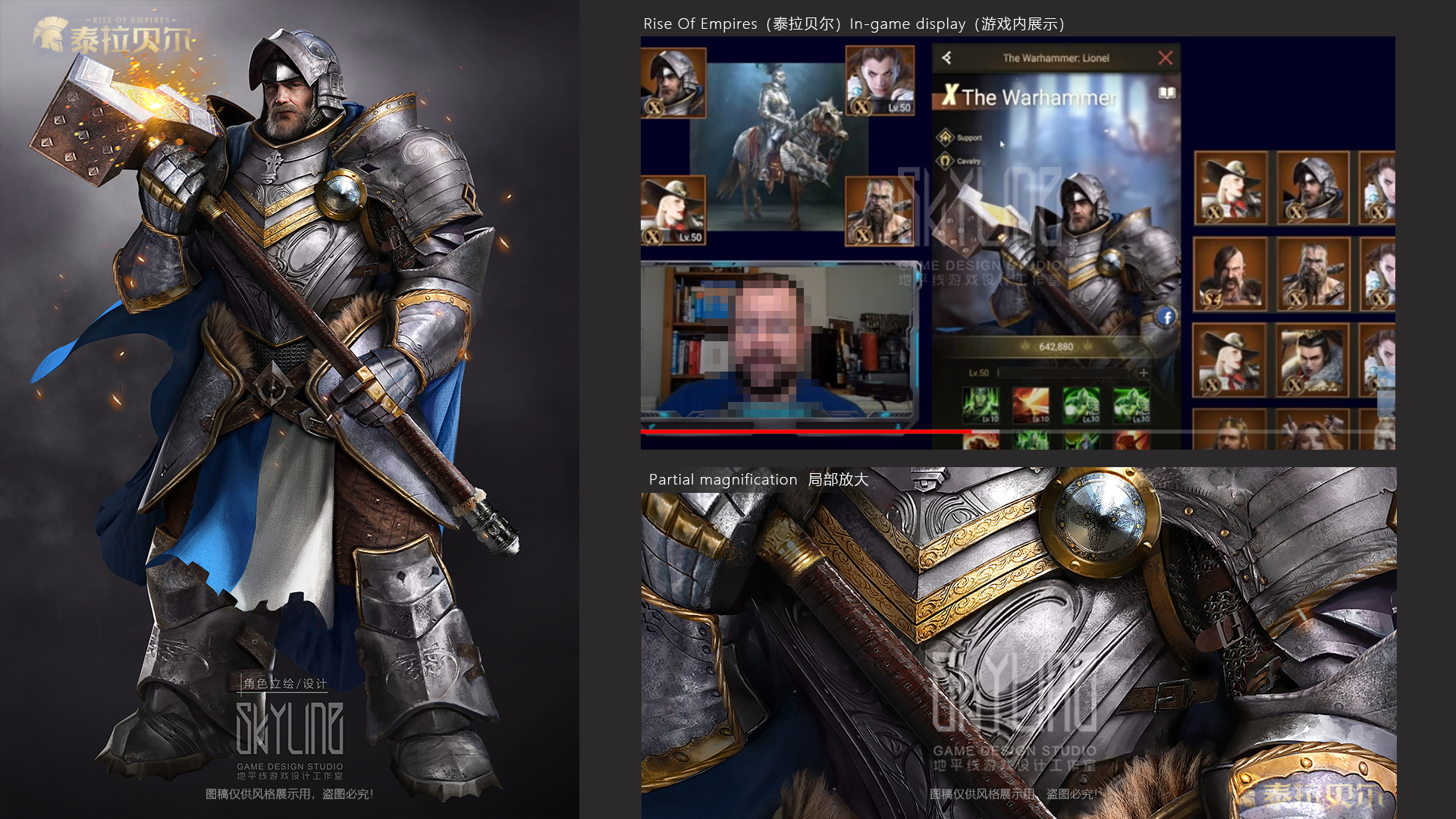Close The Warhammer: Lionel hero panel

(x=1166, y=58)
